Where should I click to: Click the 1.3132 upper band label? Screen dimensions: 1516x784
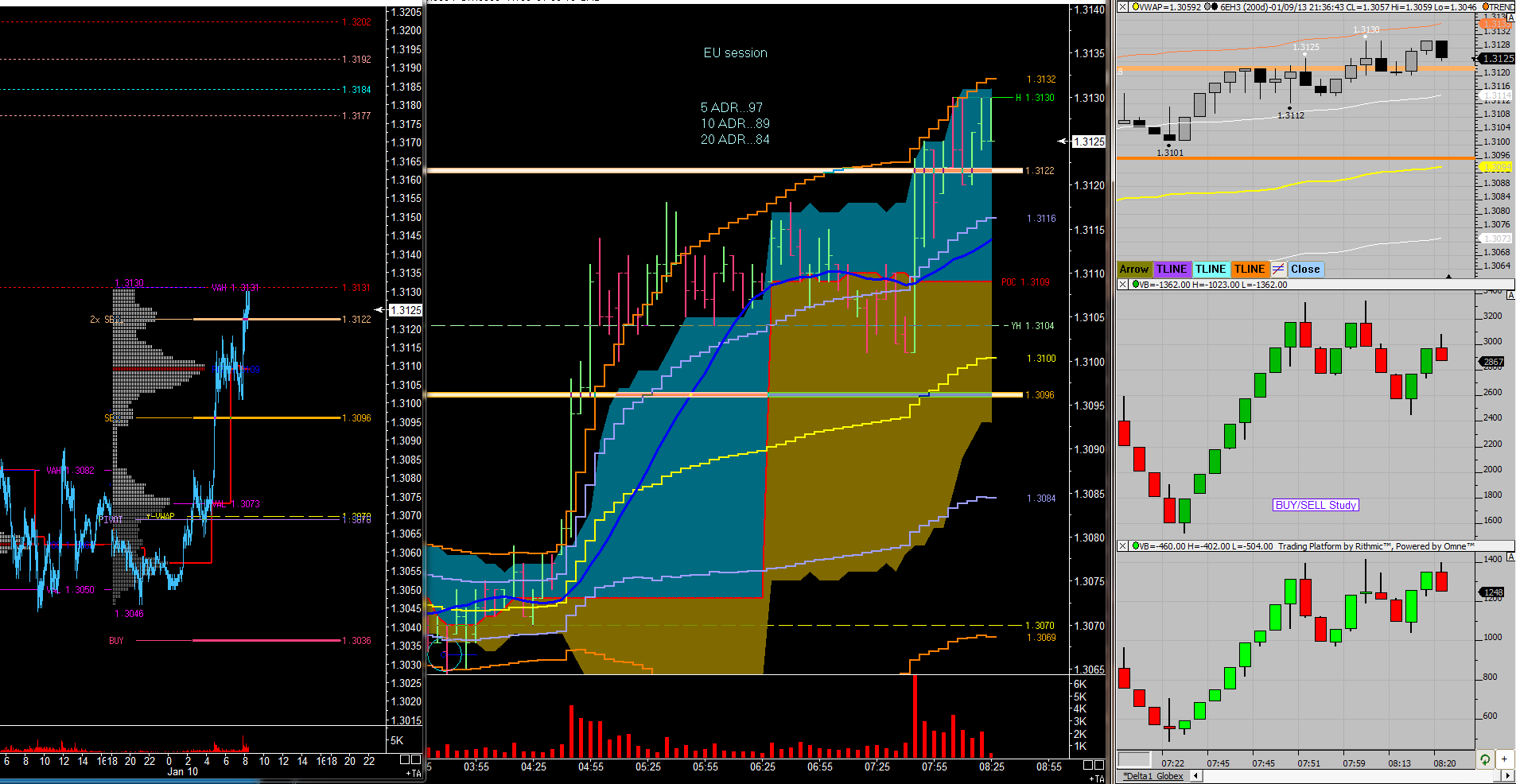1041,80
